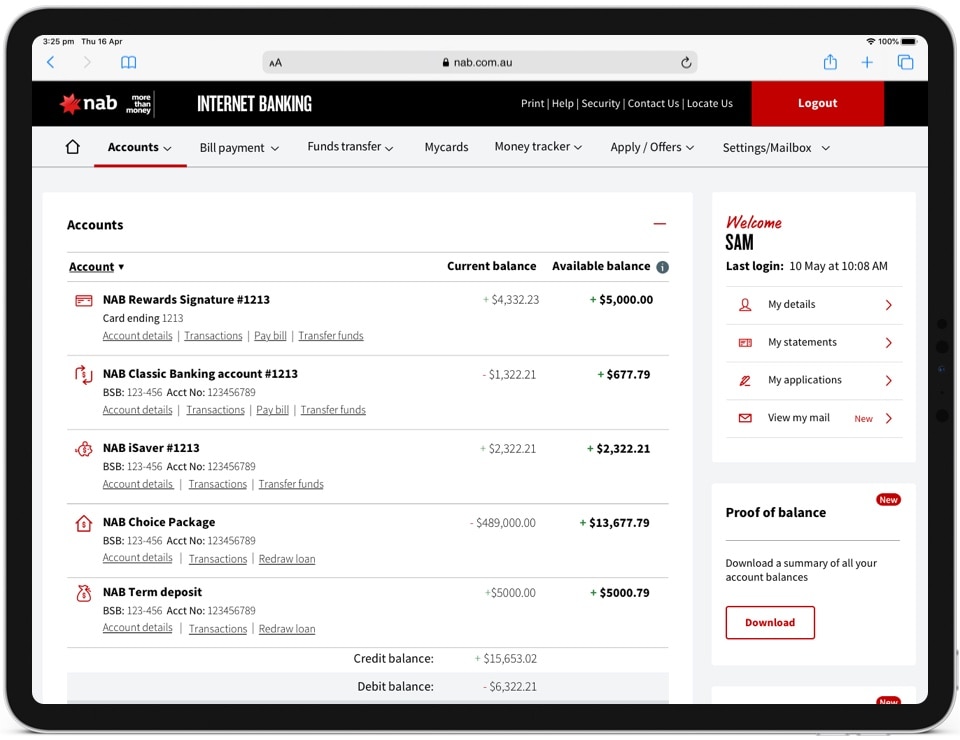Open the Mycards menu item

pos(446,147)
